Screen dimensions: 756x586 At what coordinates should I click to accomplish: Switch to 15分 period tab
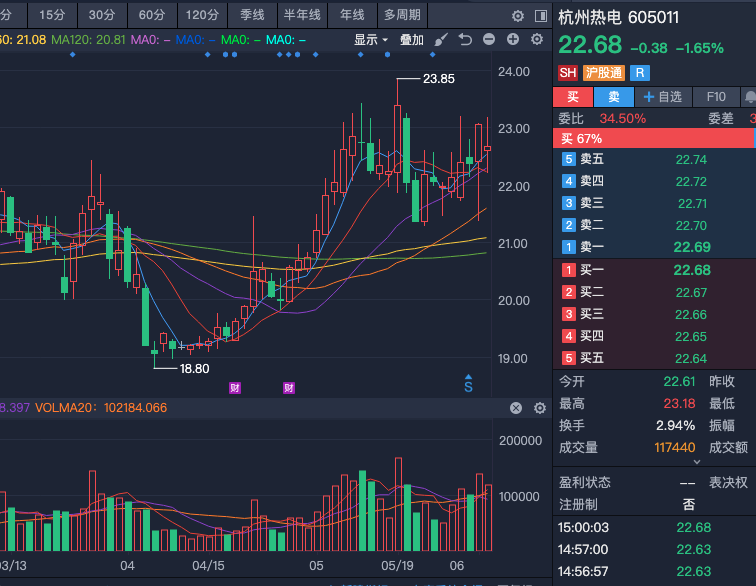point(53,15)
